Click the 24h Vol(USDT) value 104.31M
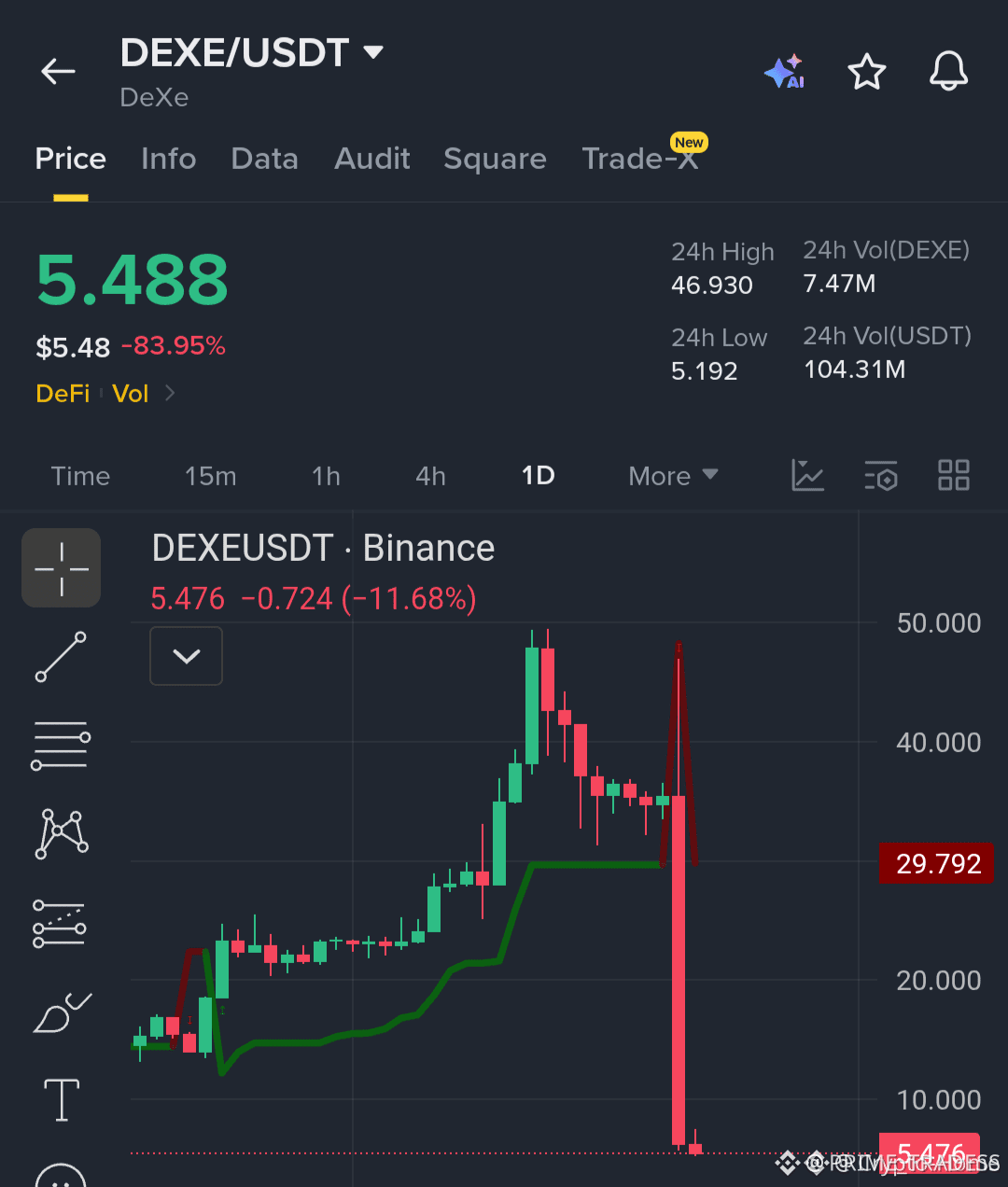 (x=855, y=370)
